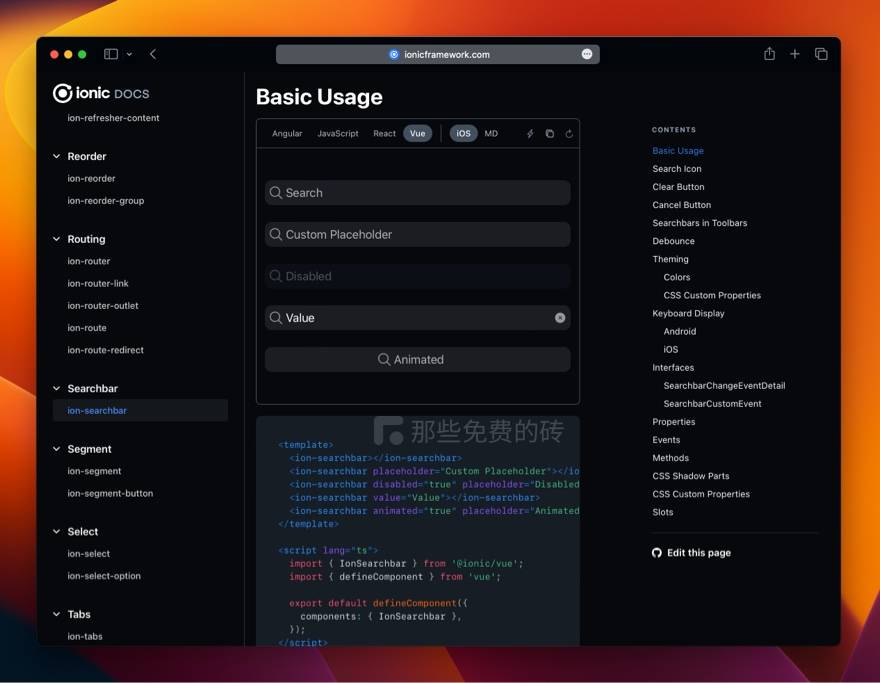Jump to Debounce section
880x683 pixels.
673,241
